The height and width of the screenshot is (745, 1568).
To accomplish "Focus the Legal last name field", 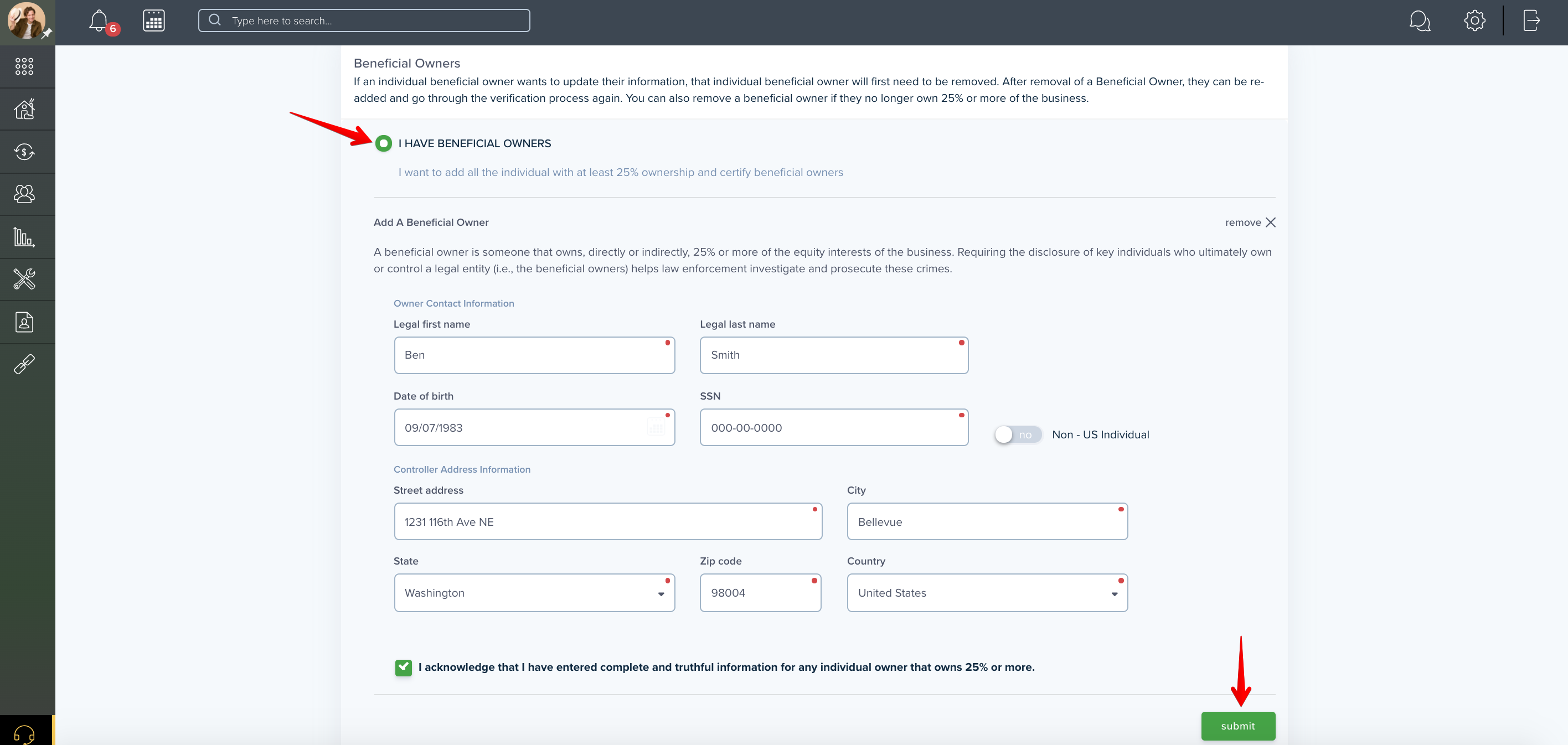I will point(834,355).
